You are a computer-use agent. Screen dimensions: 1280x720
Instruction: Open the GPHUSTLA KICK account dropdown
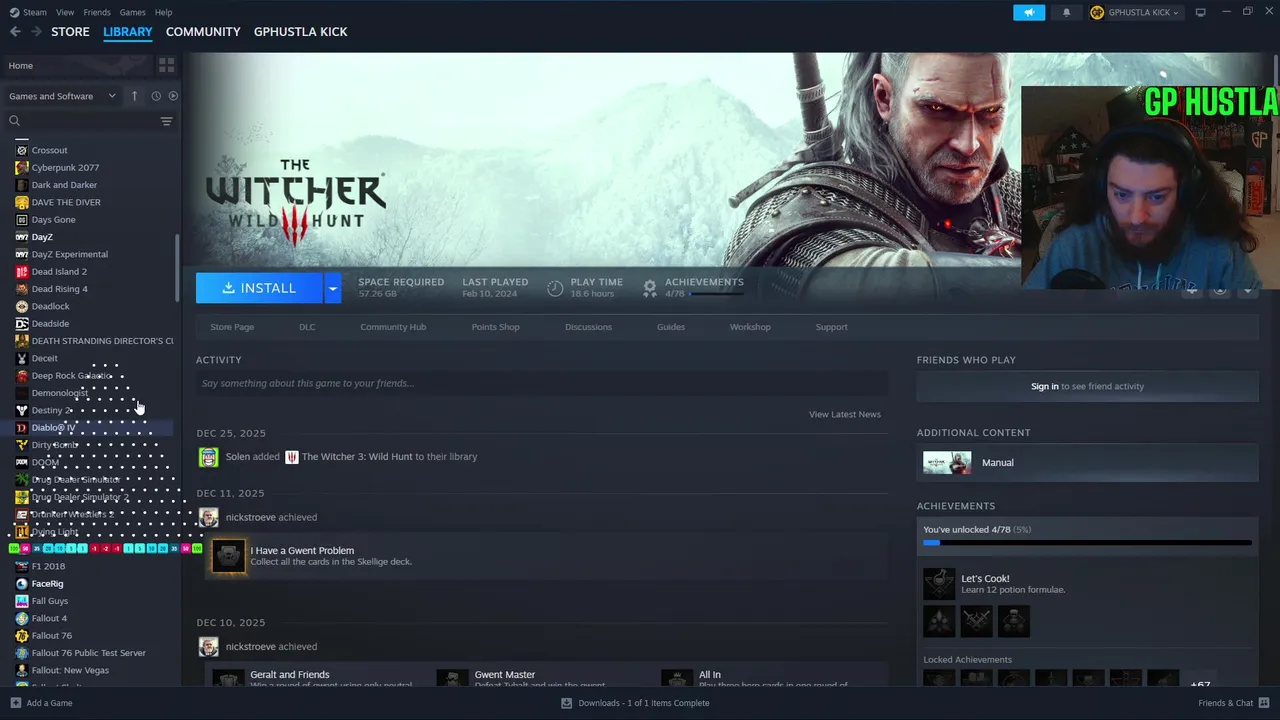coord(1134,12)
